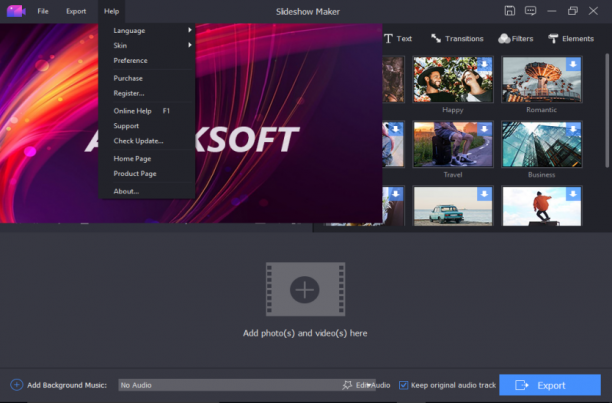
Task: Click the Text tab T icon
Action: pyautogui.click(x=388, y=39)
